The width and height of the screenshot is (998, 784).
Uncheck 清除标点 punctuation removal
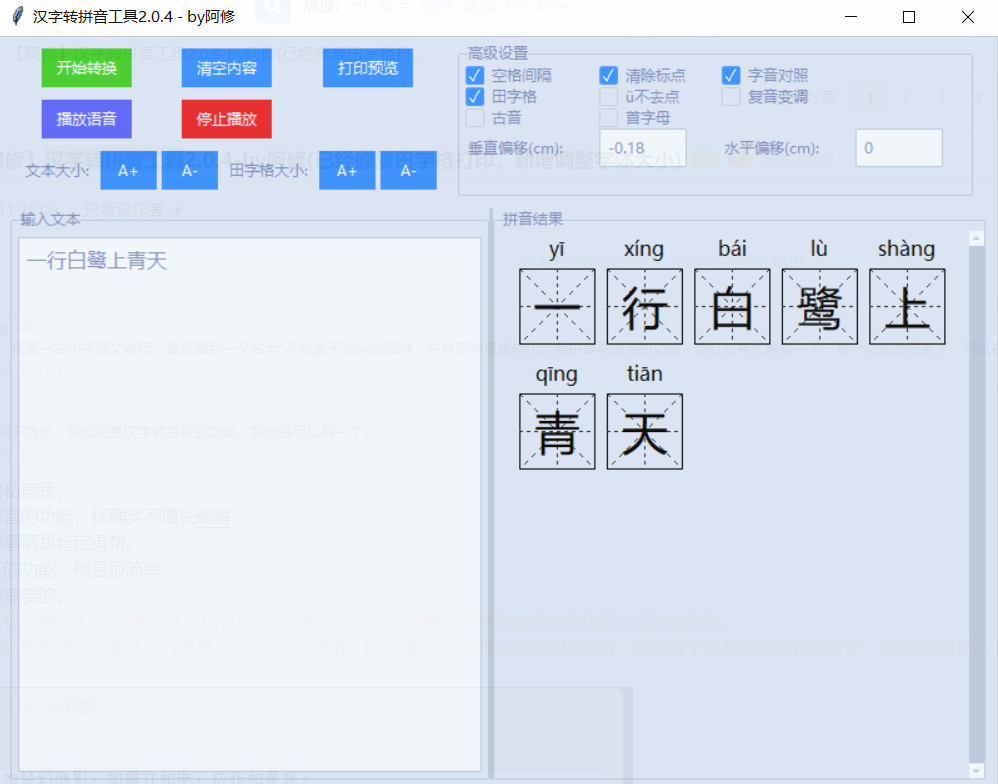[610, 75]
